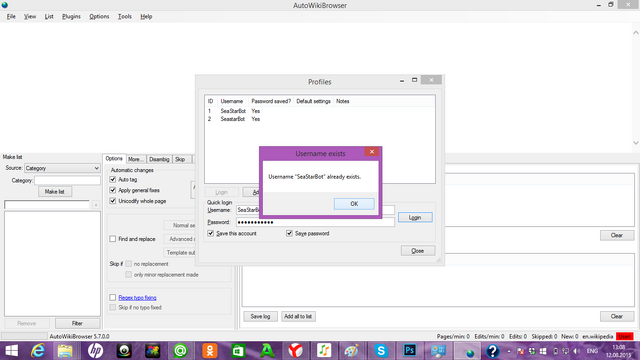The image size is (640, 360).
Task: Open the green letter A app on taskbar
Action: point(267,351)
